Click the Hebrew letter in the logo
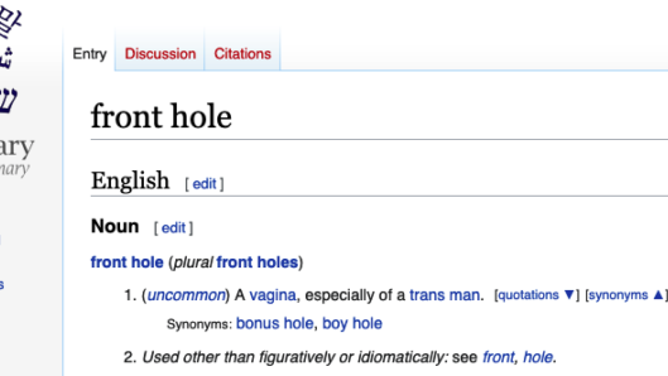This screenshot has width=668, height=376. tap(9, 101)
